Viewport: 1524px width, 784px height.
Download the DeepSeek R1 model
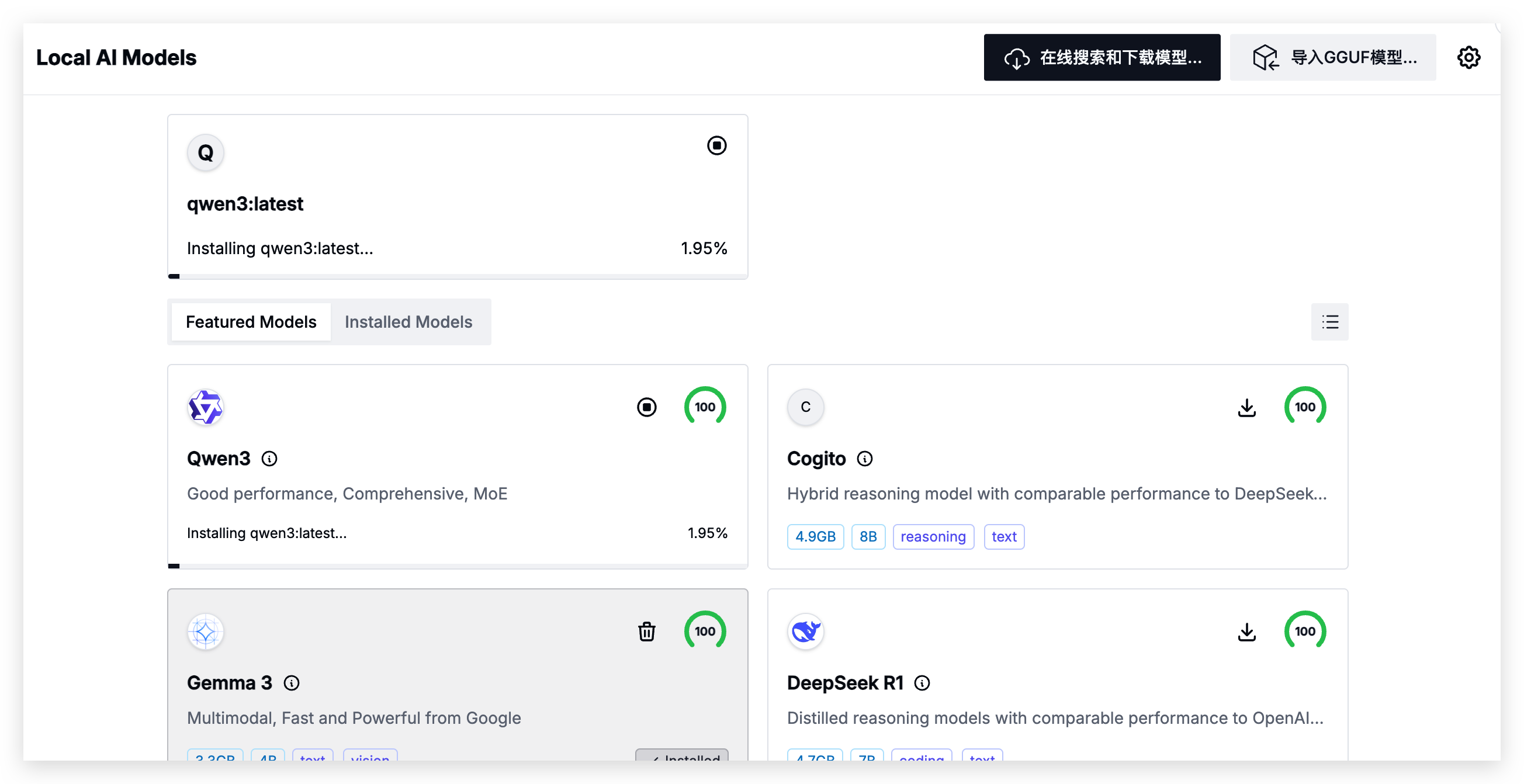[1246, 632]
